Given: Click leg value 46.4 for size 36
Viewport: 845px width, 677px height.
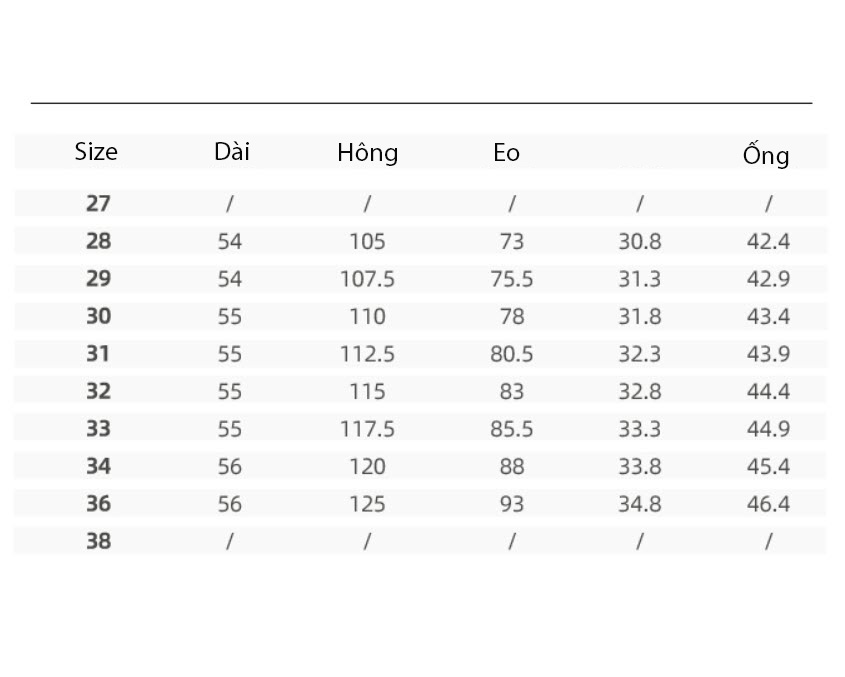Looking at the screenshot, I should coord(768,504).
